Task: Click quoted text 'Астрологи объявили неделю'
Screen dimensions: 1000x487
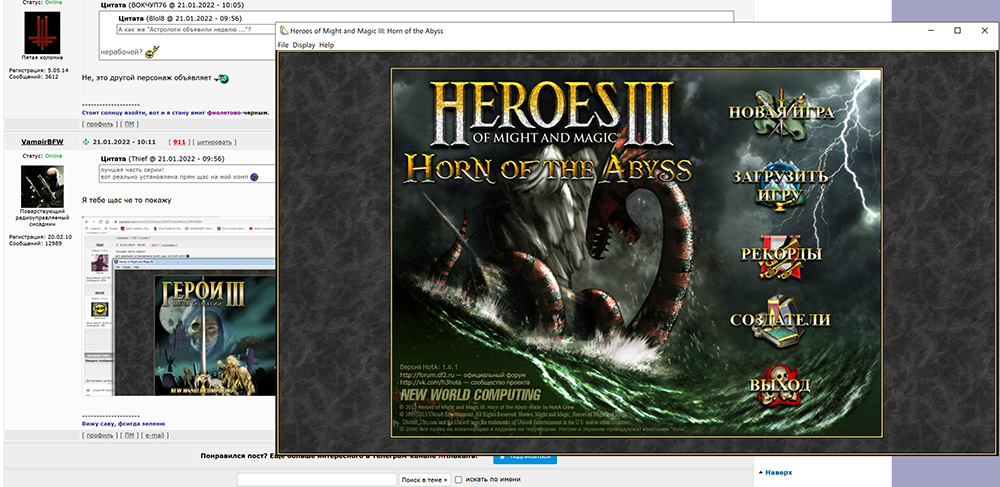Action: pos(186,29)
